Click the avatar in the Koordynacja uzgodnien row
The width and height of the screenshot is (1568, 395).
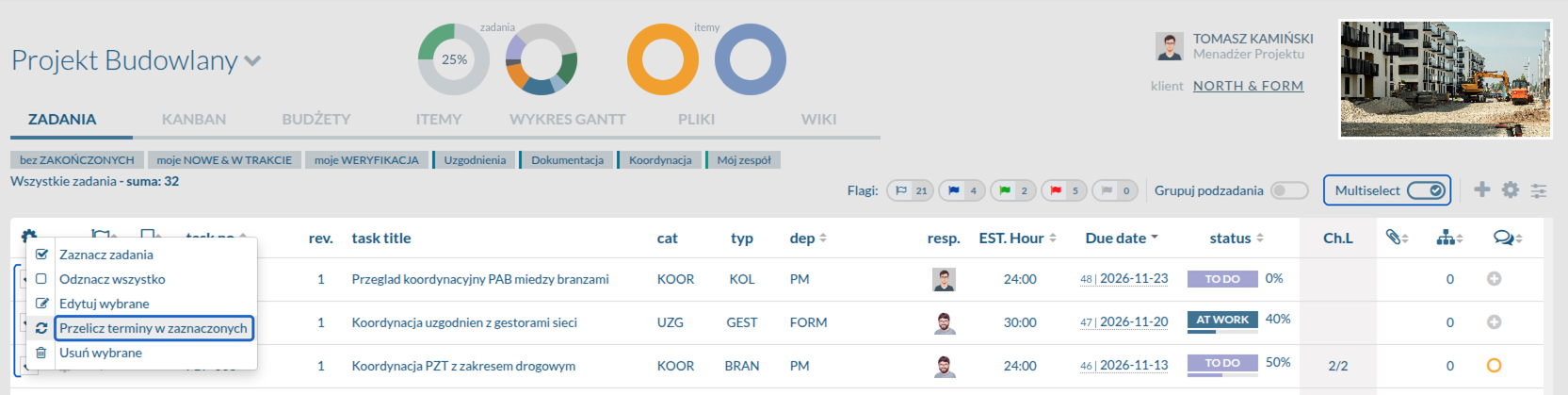[x=944, y=322]
